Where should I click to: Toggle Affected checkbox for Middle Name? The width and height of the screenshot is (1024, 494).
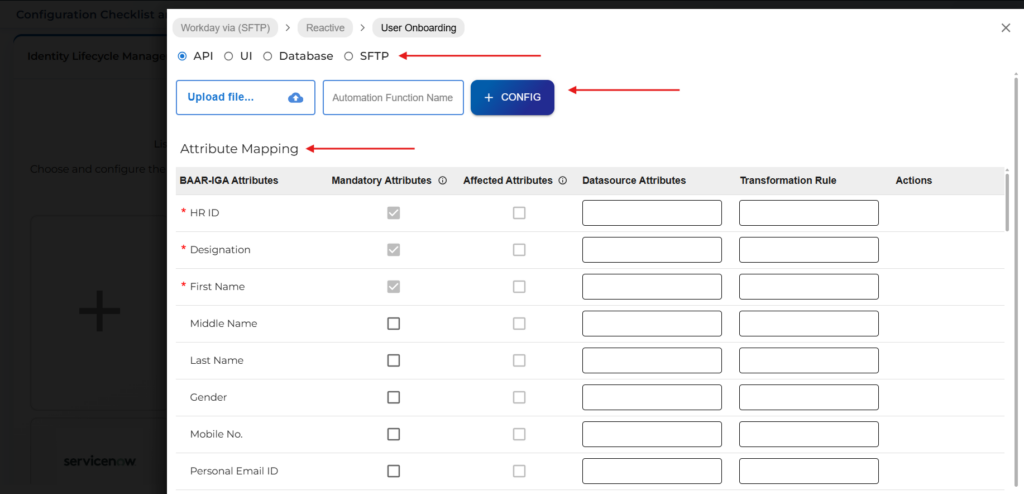[x=519, y=323]
